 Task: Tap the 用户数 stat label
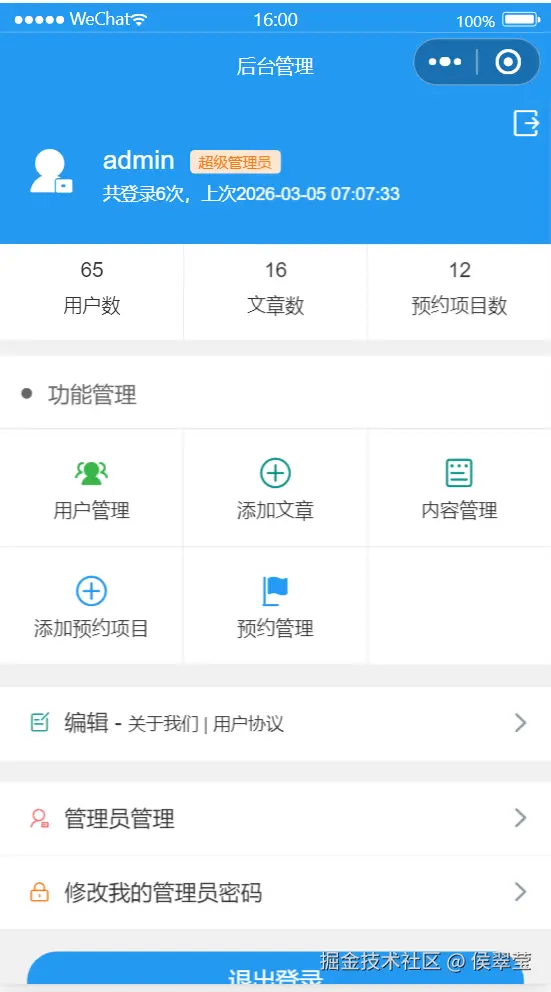click(92, 306)
